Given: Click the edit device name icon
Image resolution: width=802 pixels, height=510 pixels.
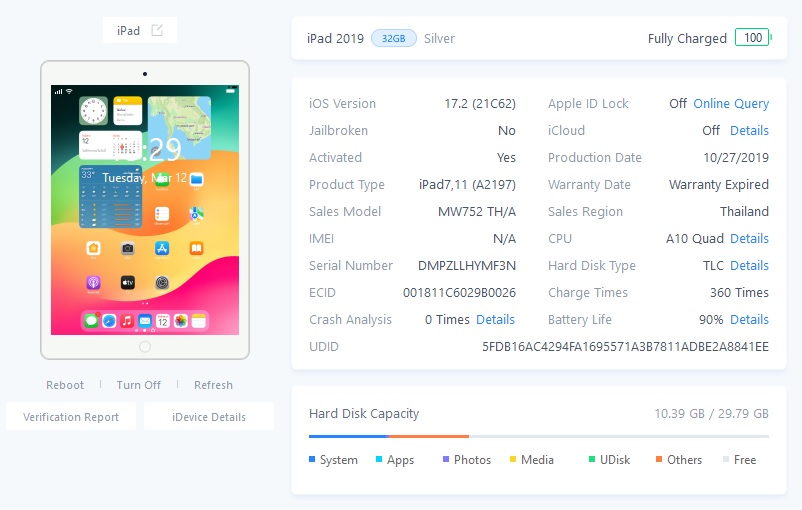Looking at the screenshot, I should pos(157,30).
